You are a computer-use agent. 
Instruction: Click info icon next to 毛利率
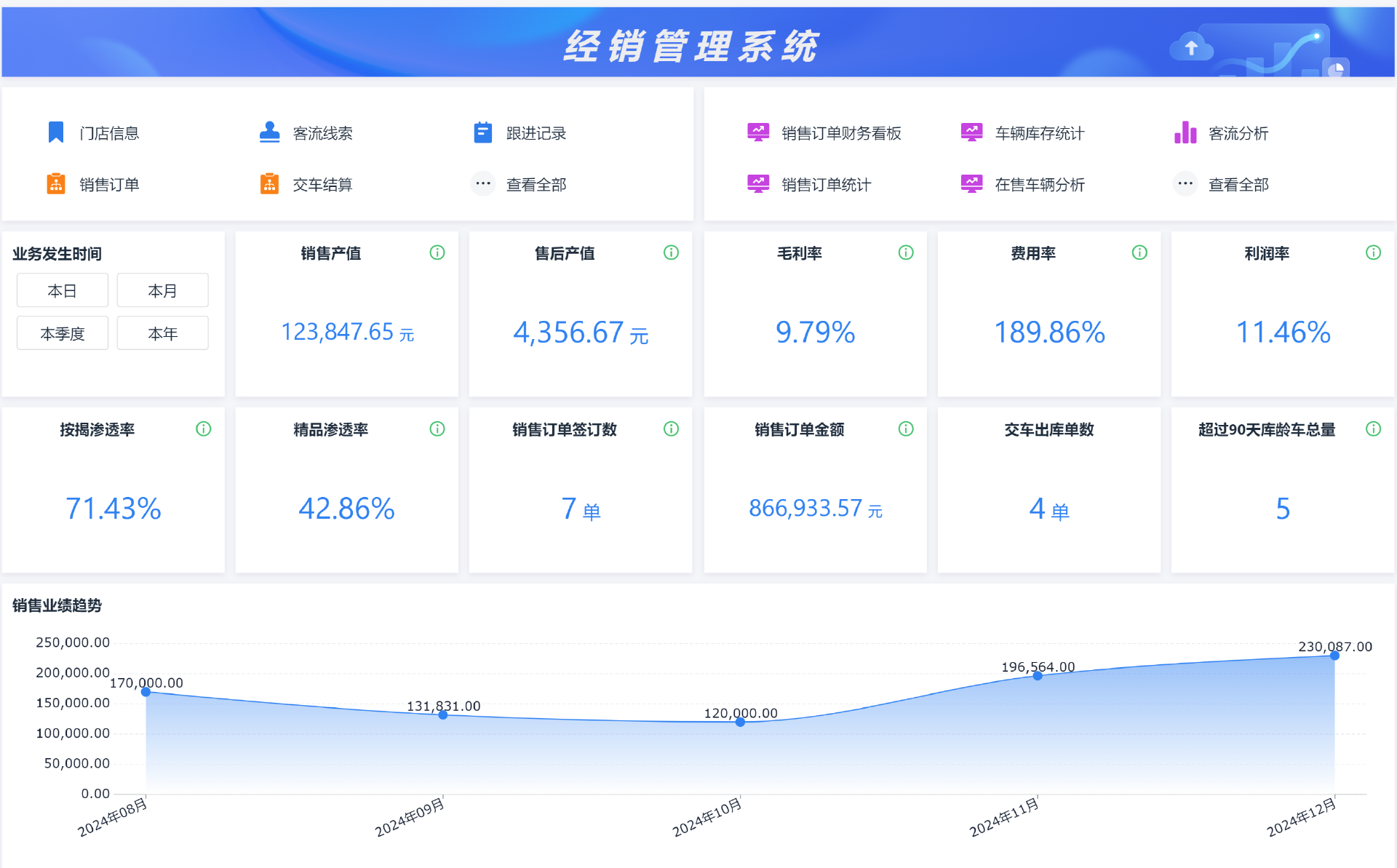[906, 252]
